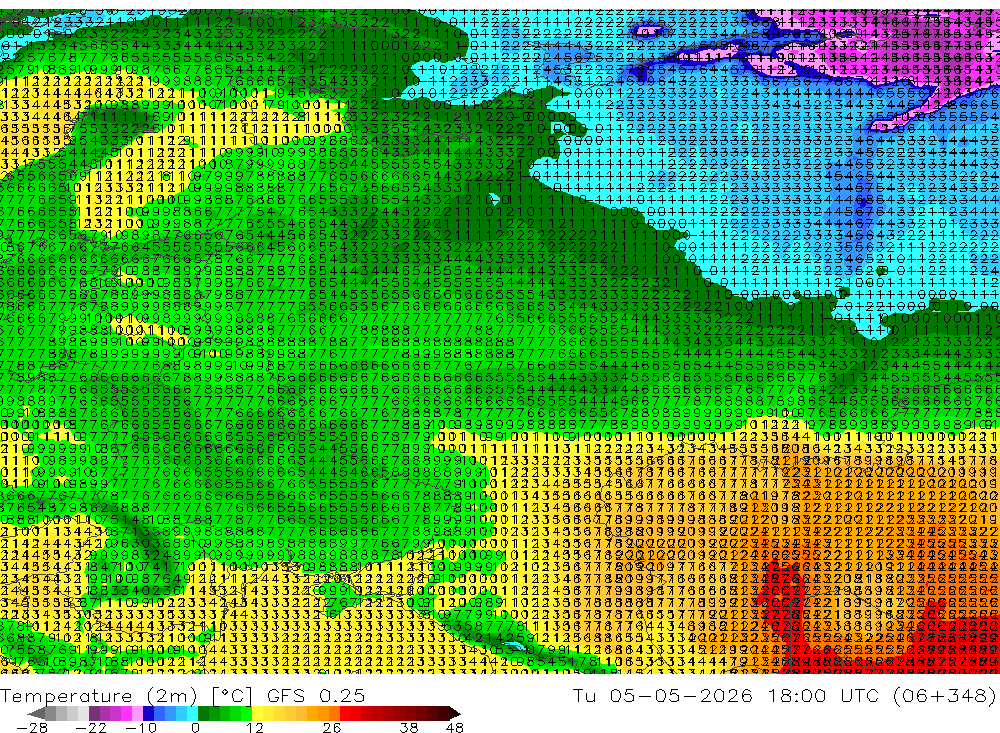Click the '38' colorbar label
1000x733 pixels.
click(x=408, y=727)
